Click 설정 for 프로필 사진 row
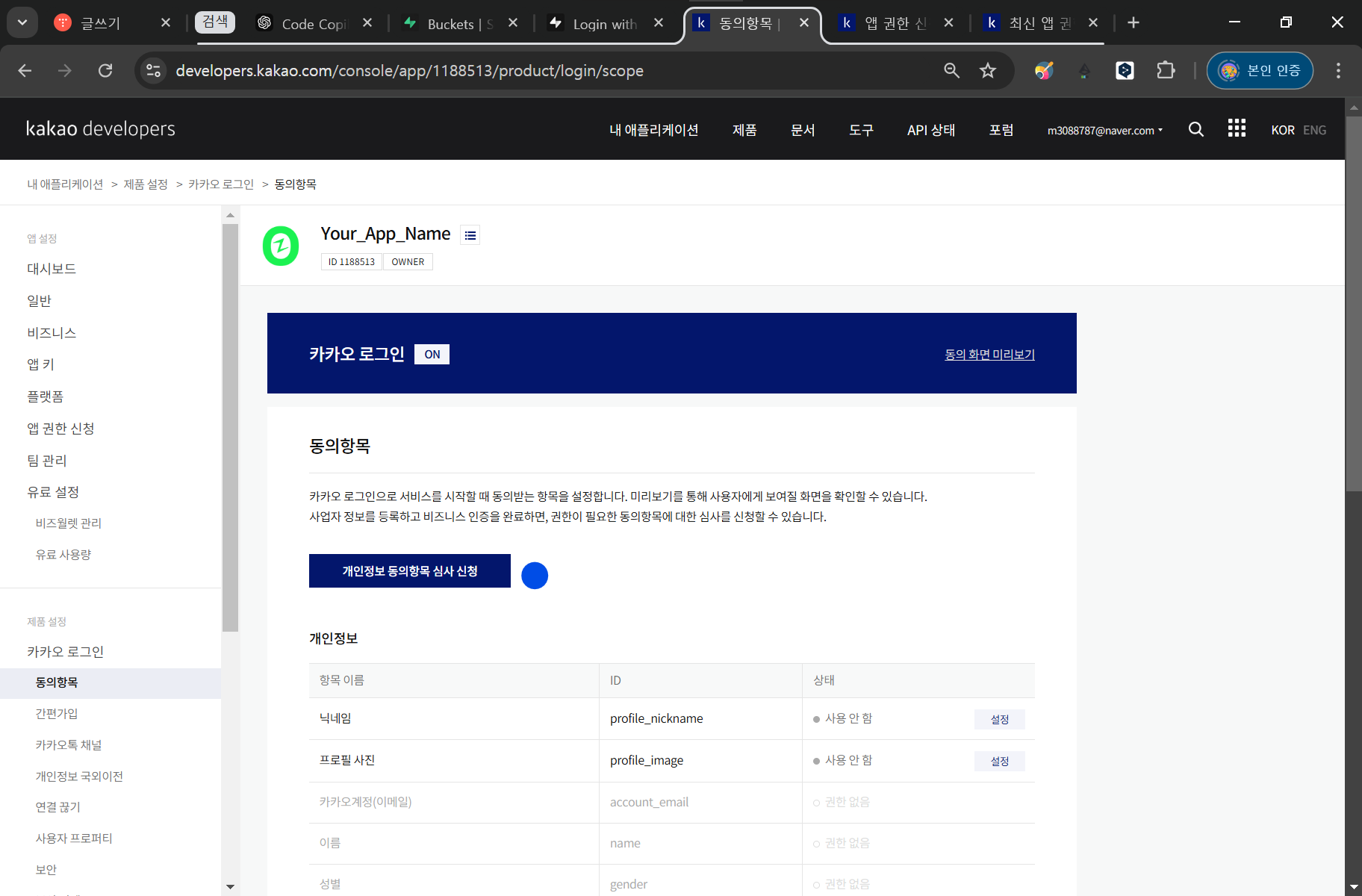 point(1000,761)
